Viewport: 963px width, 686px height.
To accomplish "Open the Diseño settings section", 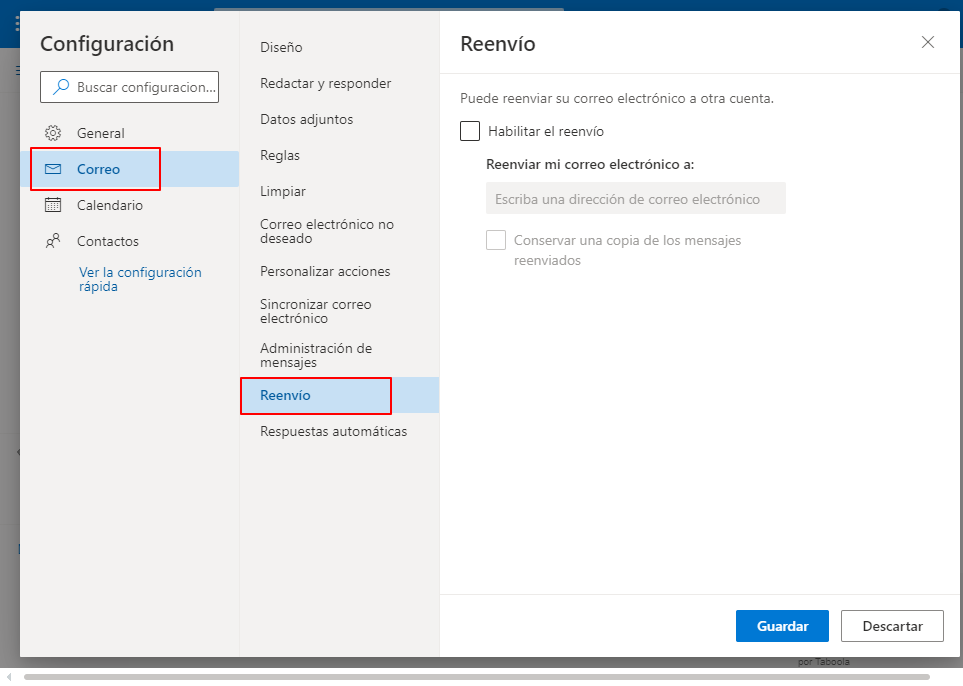I will coord(281,47).
